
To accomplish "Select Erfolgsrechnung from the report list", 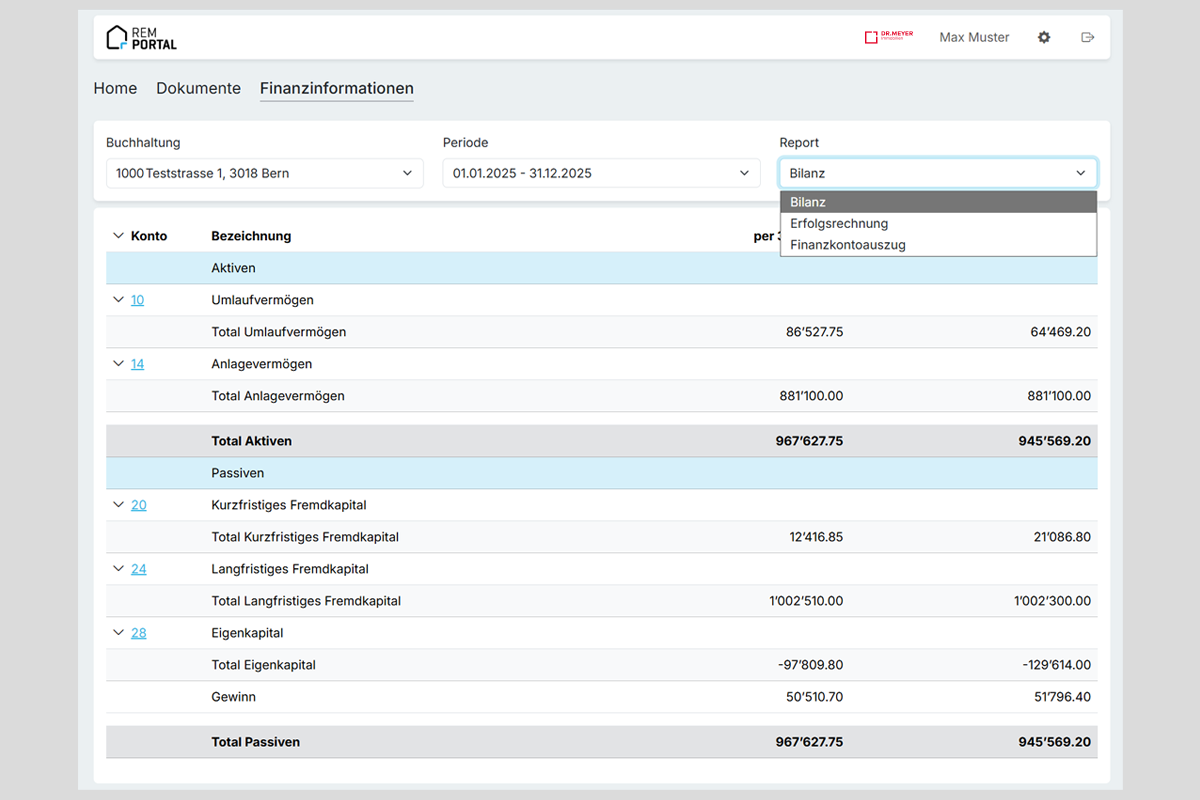I will point(838,223).
